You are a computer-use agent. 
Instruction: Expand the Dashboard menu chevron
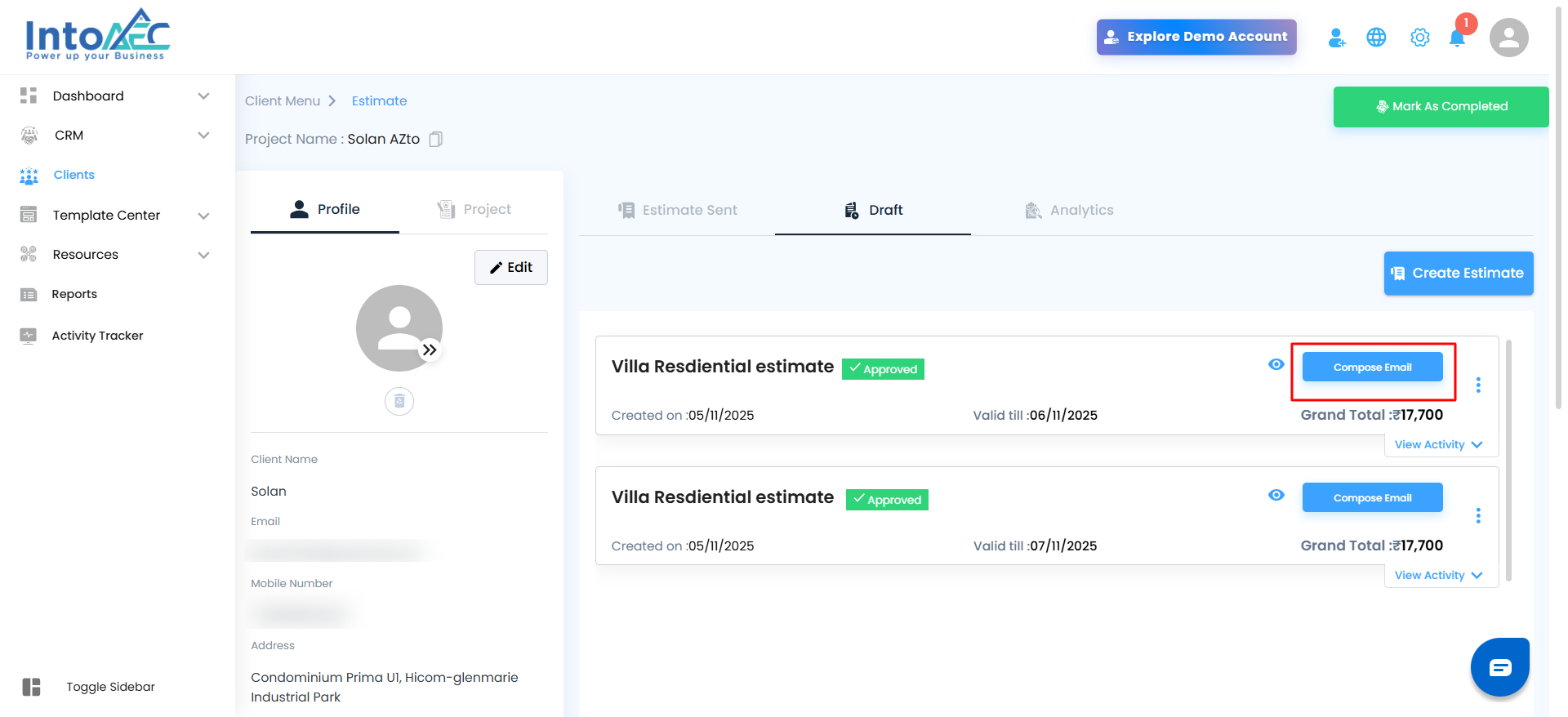point(204,96)
